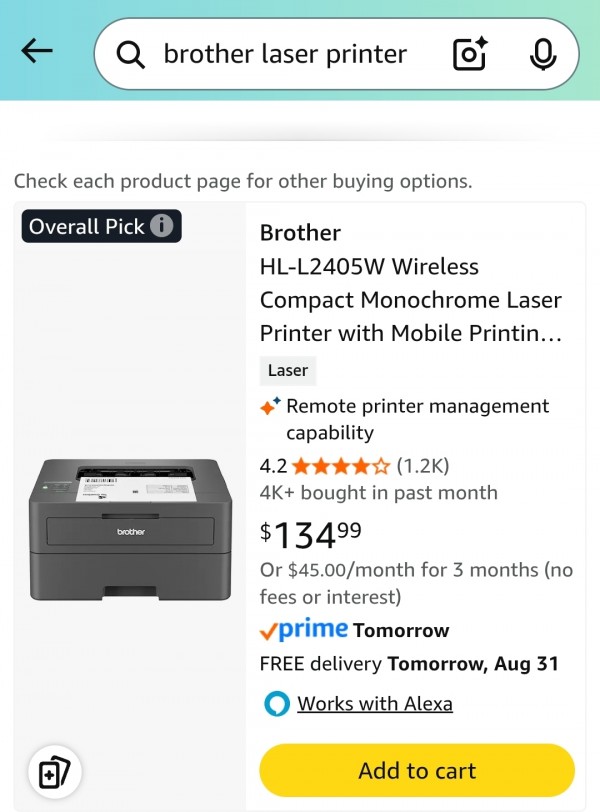The height and width of the screenshot is (812, 600).
Task: Tap the search magnifier icon
Action: point(130,54)
